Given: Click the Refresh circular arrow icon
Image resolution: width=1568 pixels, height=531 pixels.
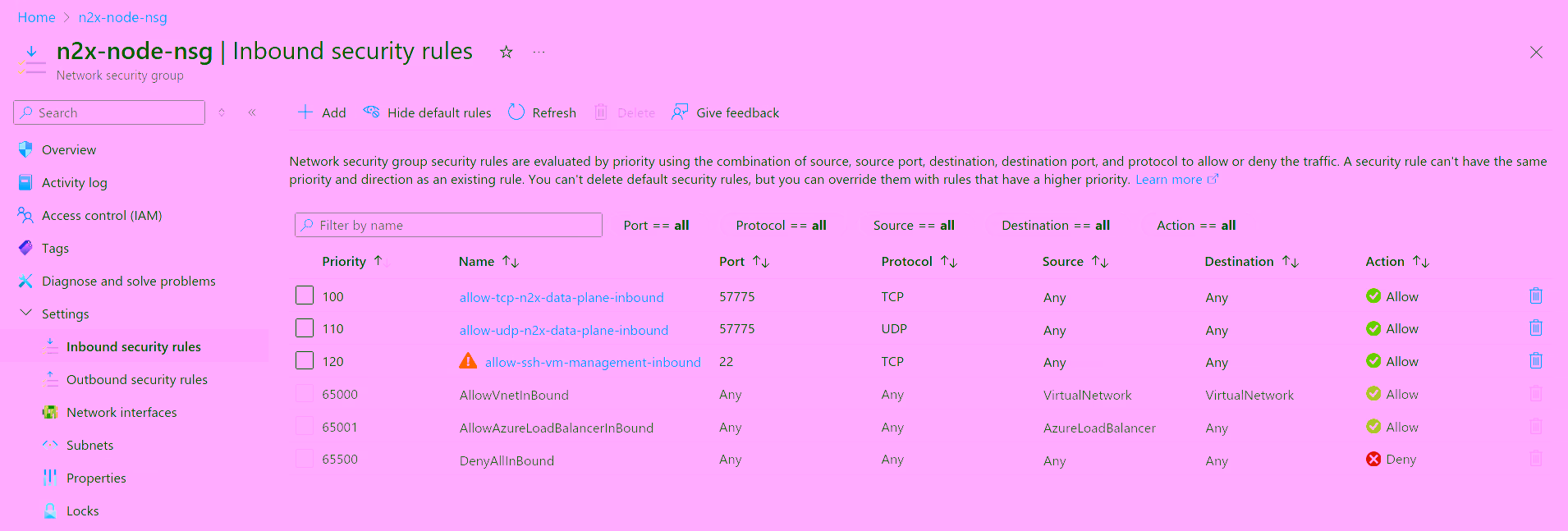Looking at the screenshot, I should pos(516,112).
